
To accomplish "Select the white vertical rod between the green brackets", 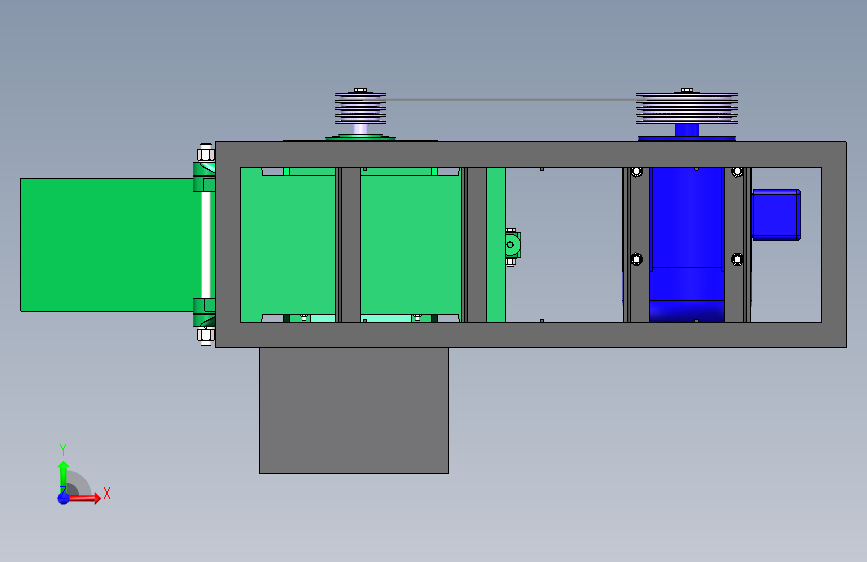I will (206, 245).
